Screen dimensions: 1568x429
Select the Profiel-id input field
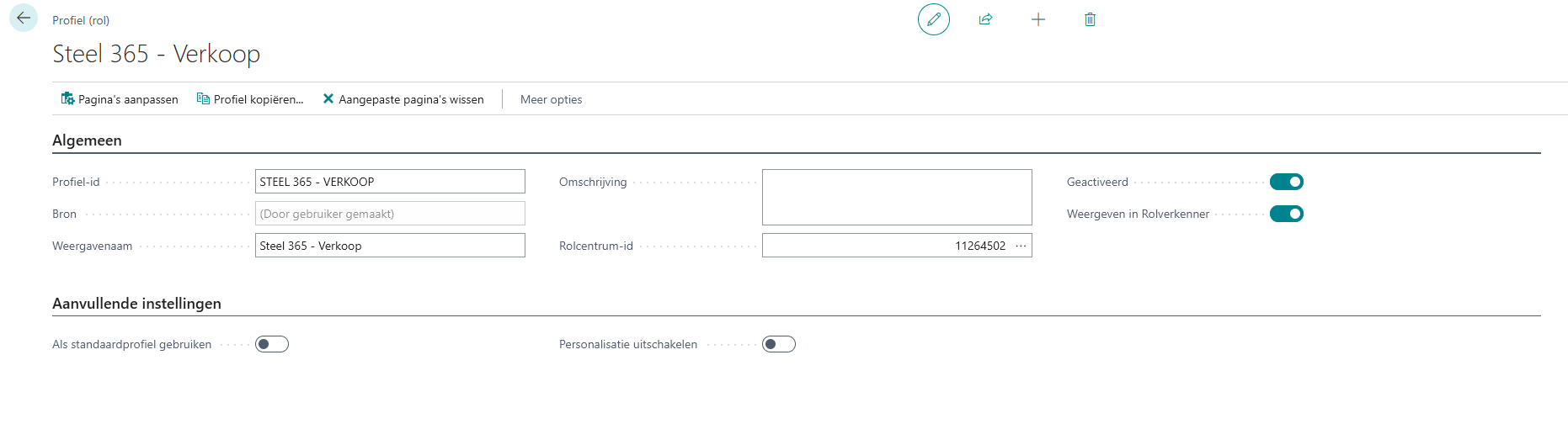pyautogui.click(x=390, y=182)
